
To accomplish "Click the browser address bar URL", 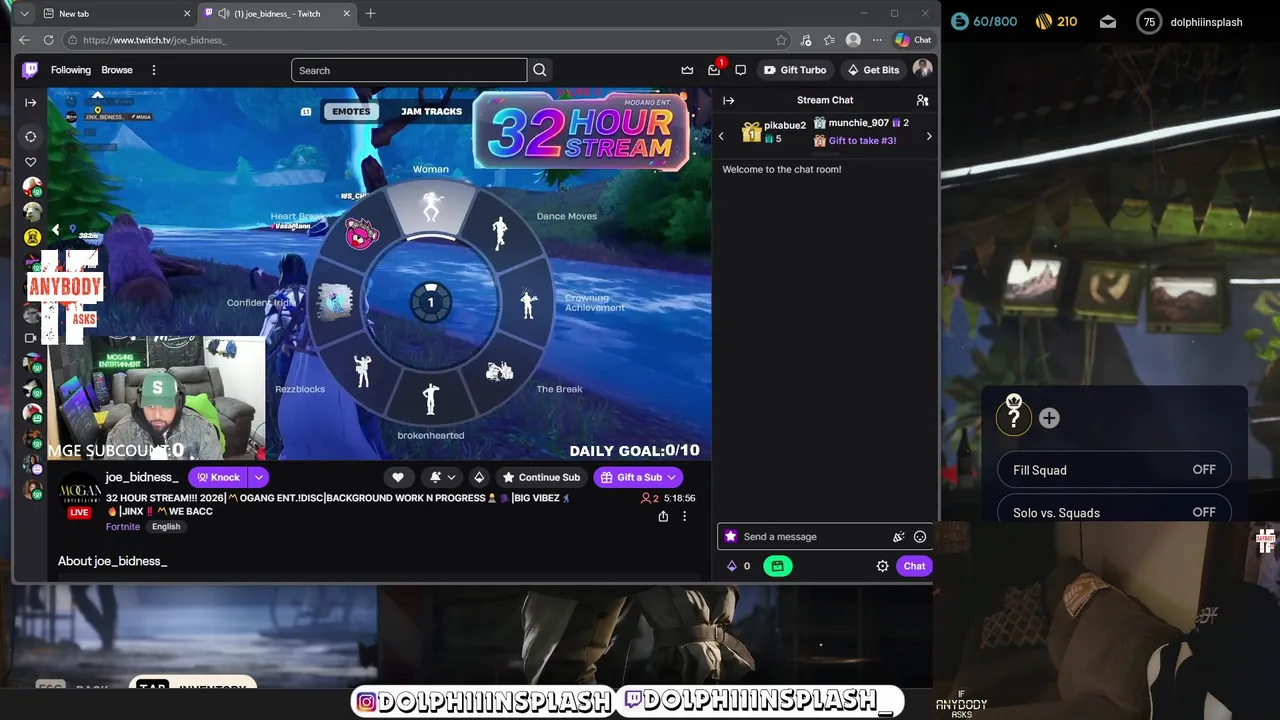I will tap(155, 40).
